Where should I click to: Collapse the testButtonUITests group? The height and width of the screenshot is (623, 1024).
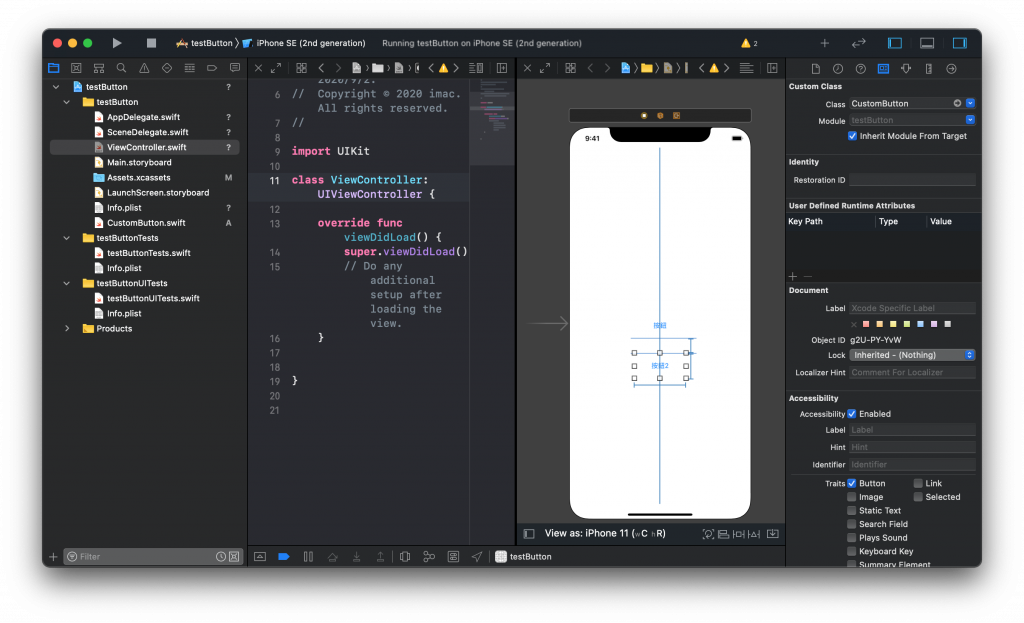point(67,283)
